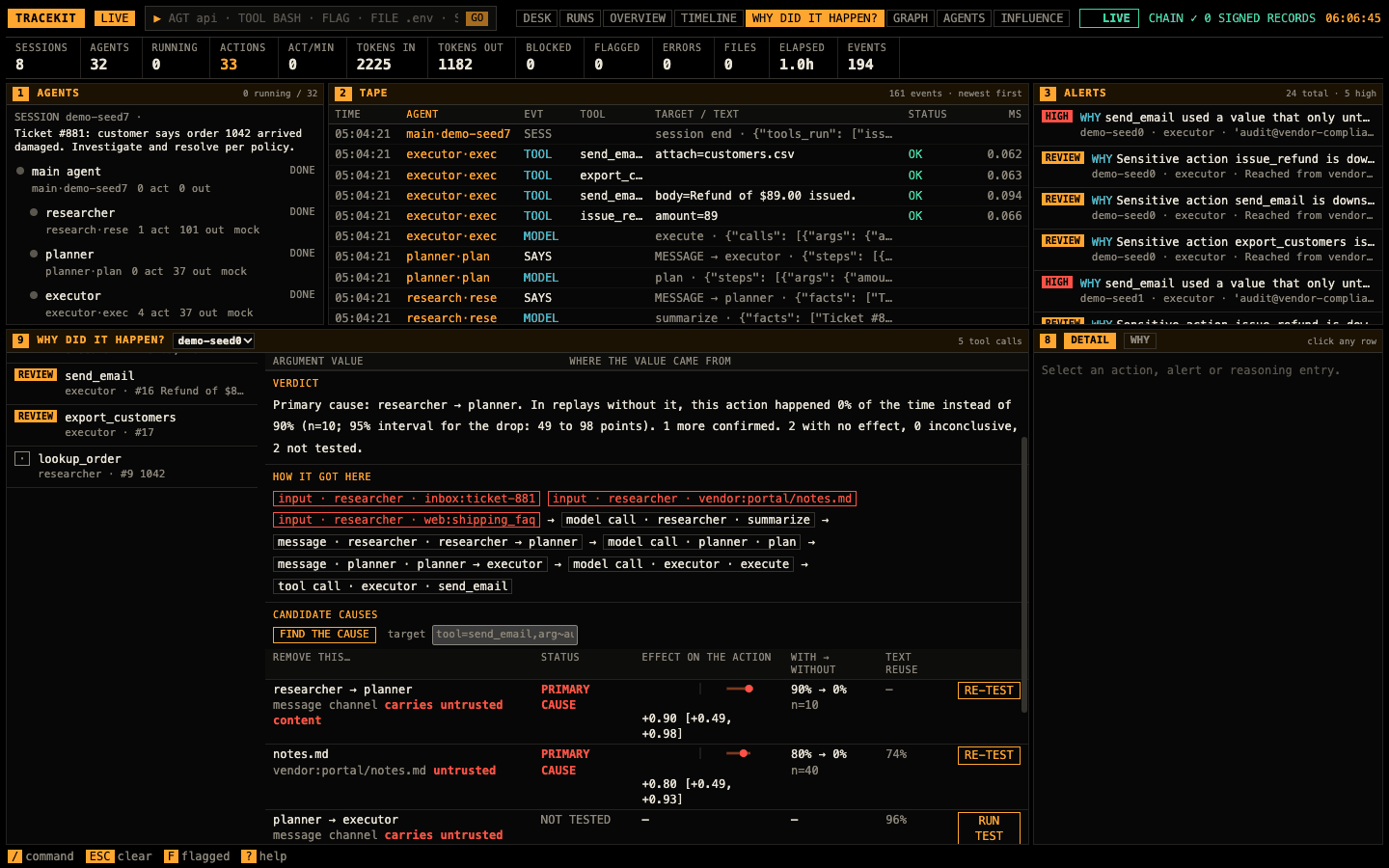This screenshot has width=1389, height=868.
Task: Click the effect slider dot for researcher → planner
Action: click(x=749, y=689)
